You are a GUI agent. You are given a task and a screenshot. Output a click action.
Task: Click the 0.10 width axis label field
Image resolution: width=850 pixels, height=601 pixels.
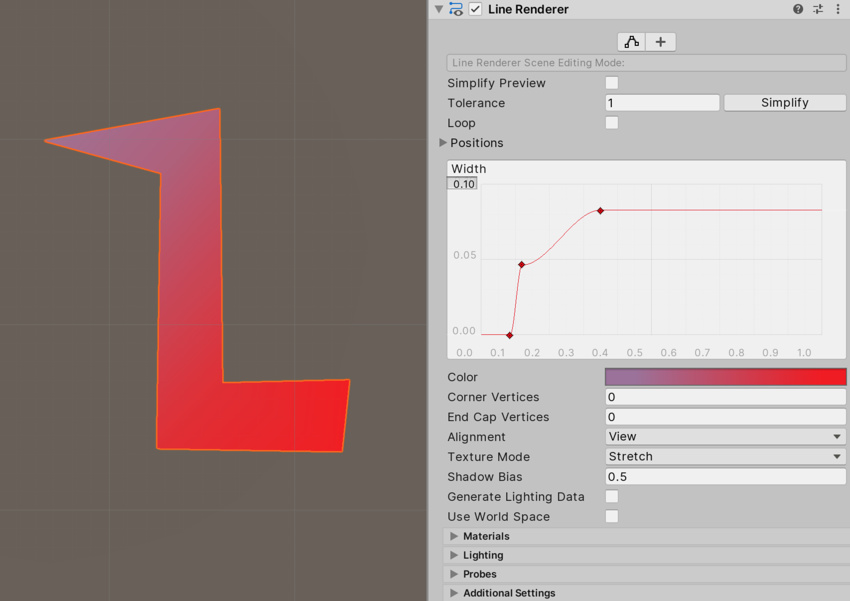pos(462,184)
